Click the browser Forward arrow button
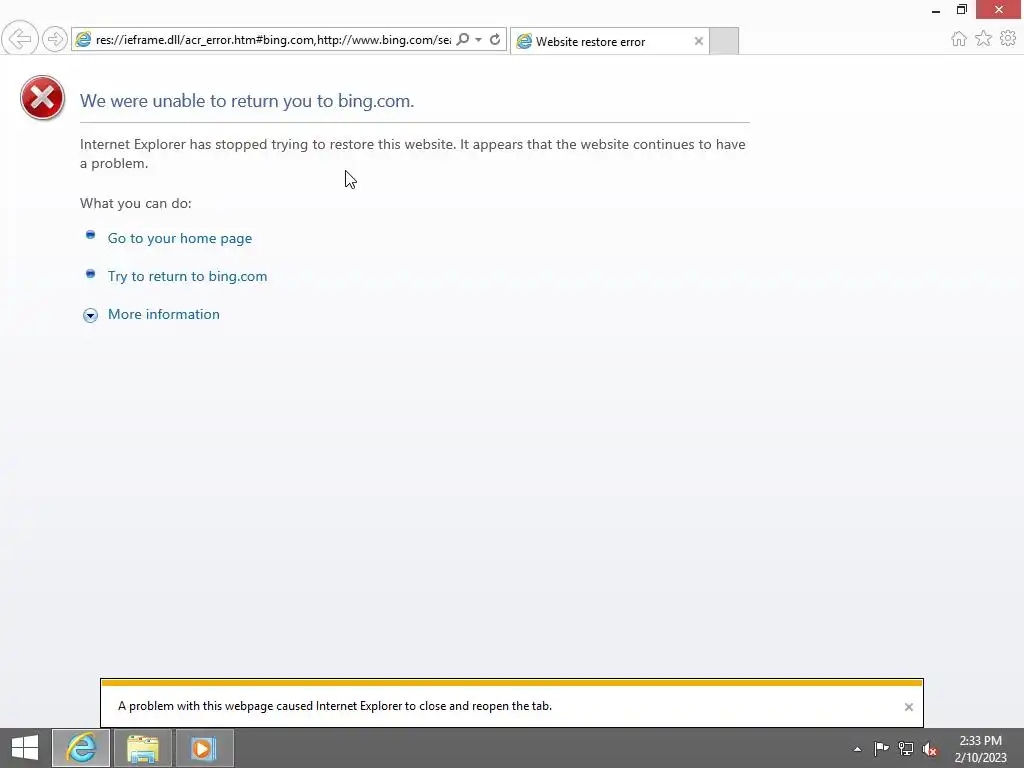The image size is (1024, 768). (x=55, y=39)
